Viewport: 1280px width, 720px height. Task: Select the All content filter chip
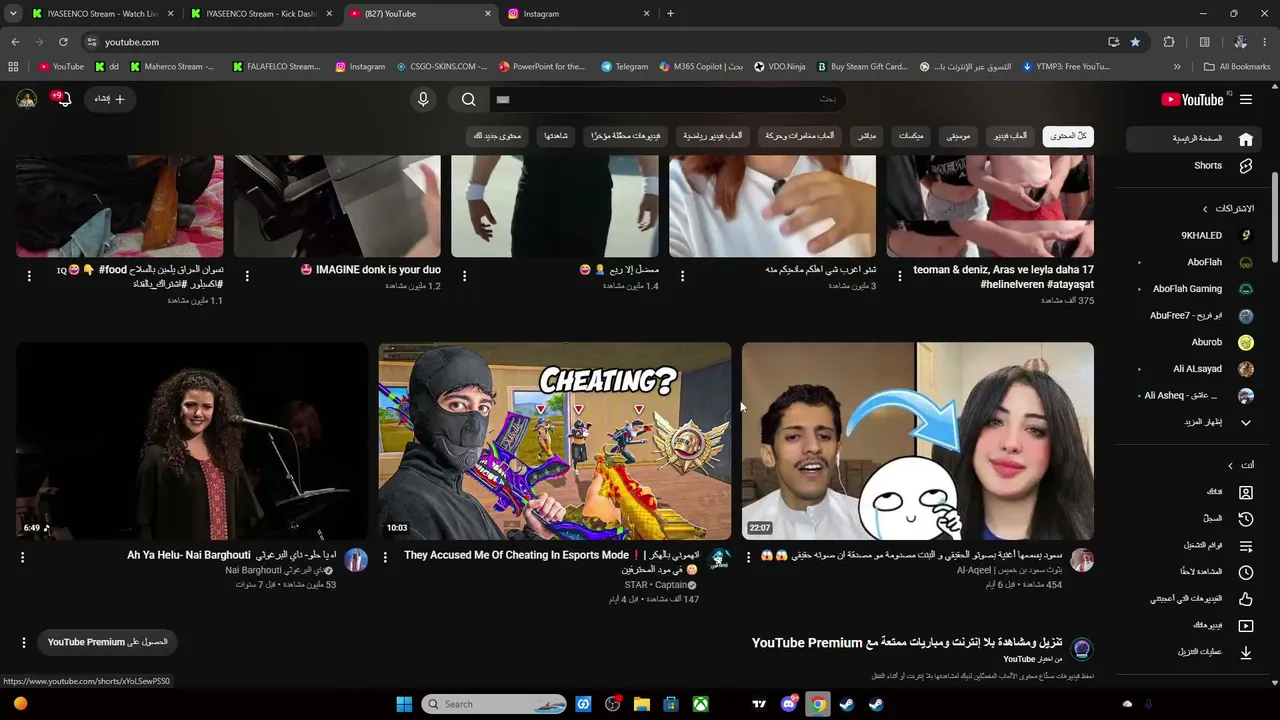point(1068,136)
